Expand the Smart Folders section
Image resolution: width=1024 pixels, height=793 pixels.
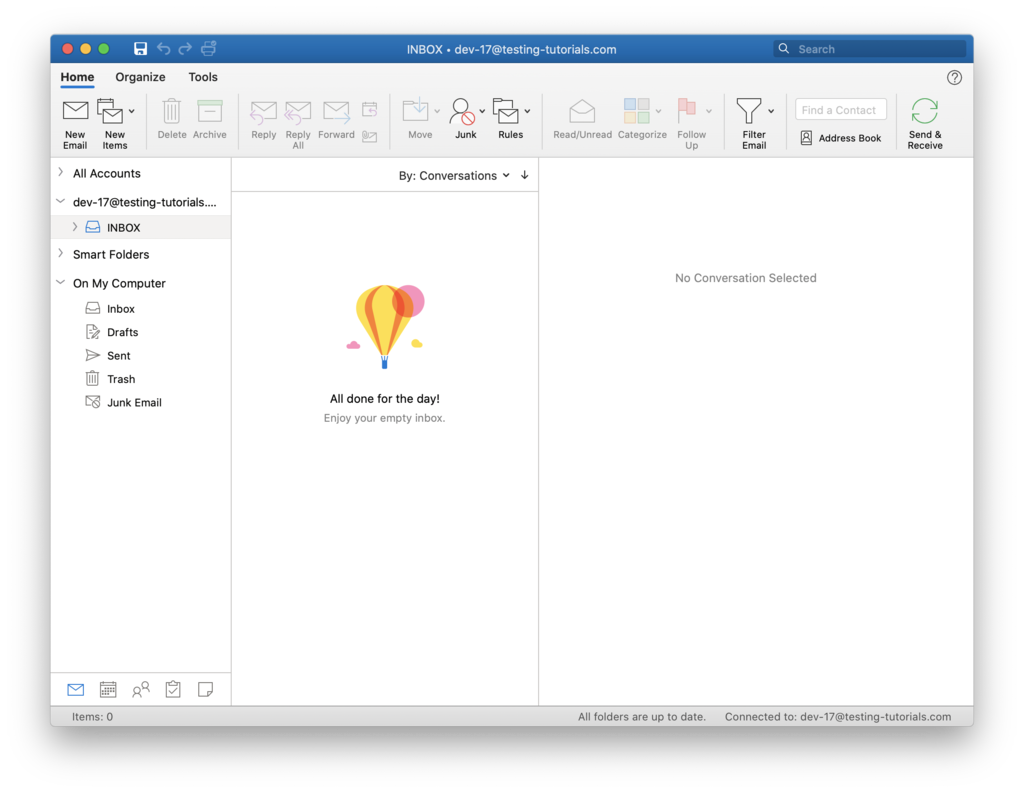(61, 254)
